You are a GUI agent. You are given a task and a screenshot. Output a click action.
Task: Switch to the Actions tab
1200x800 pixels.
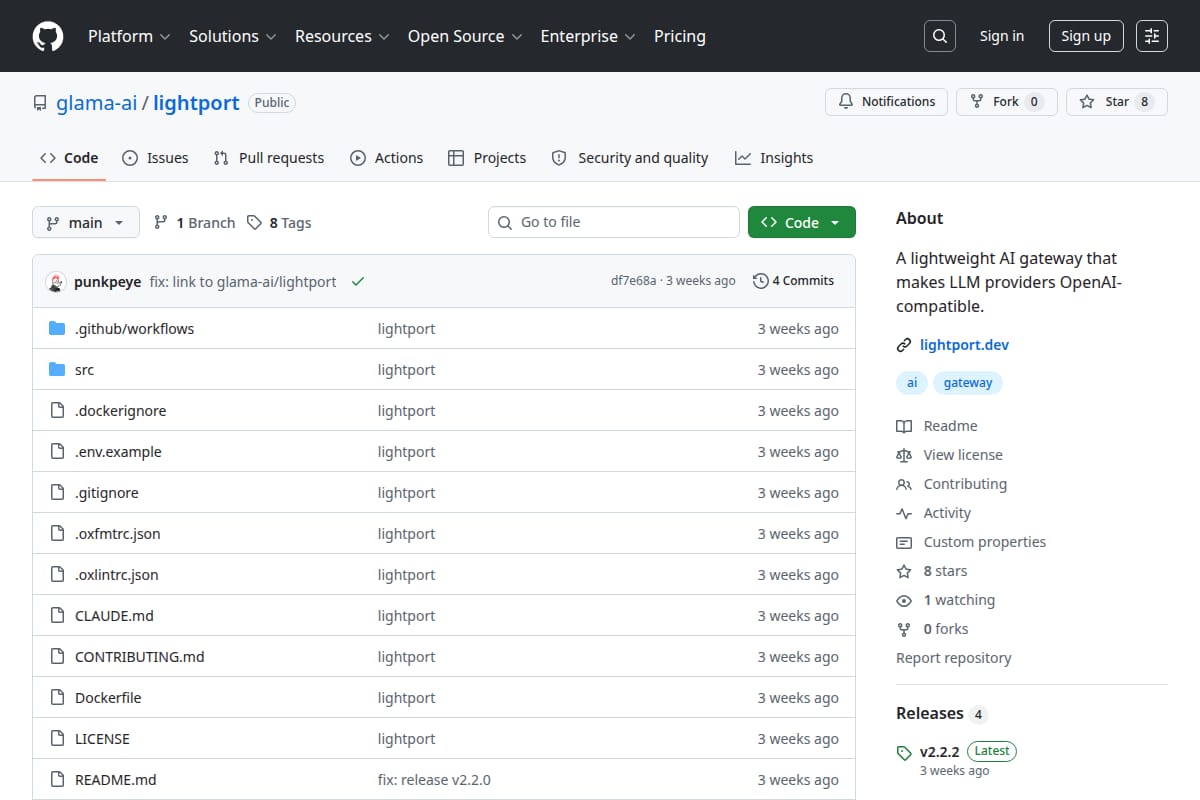[386, 158]
